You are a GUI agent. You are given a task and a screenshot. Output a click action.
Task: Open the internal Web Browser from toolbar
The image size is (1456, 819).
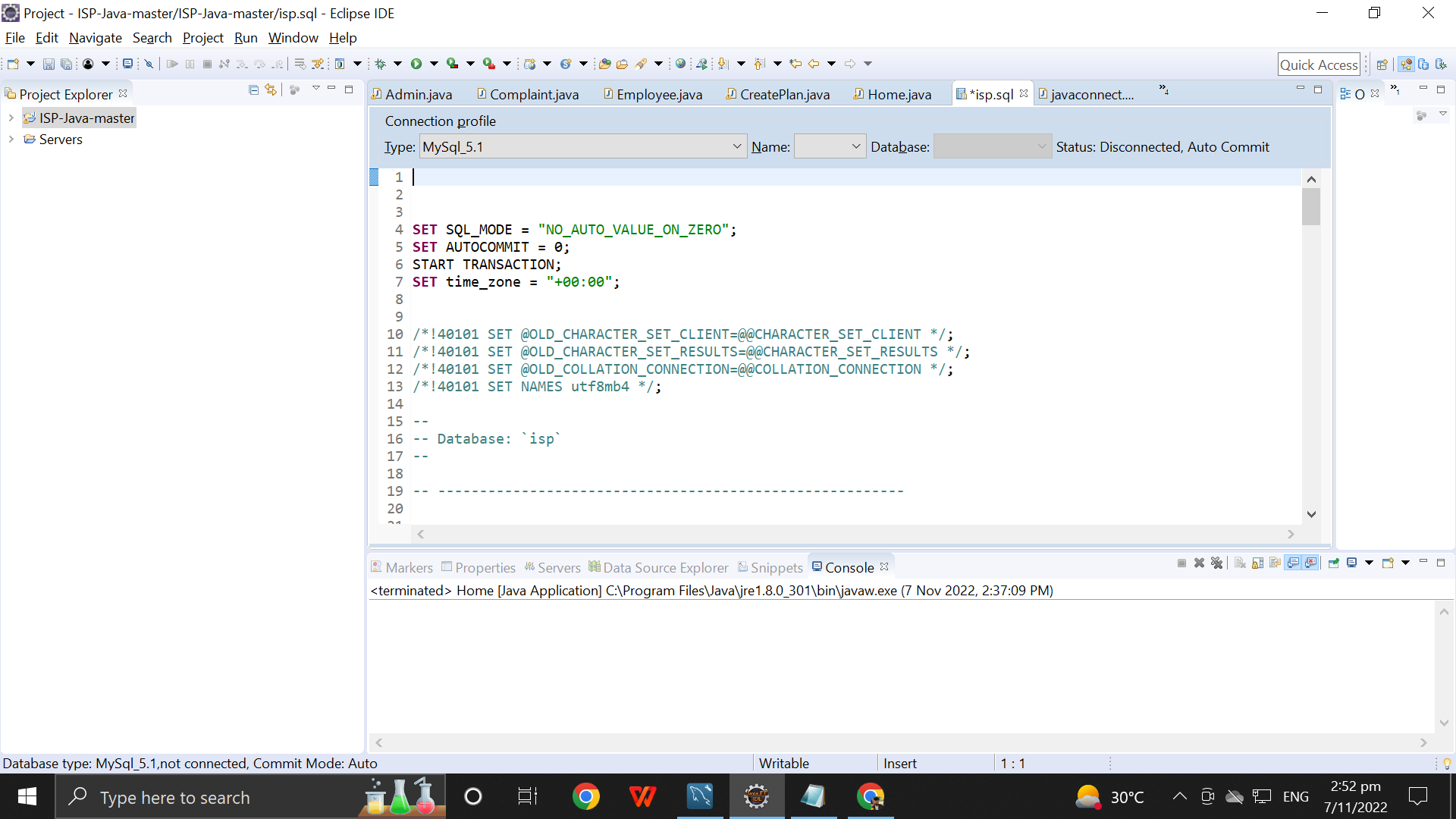(x=680, y=64)
